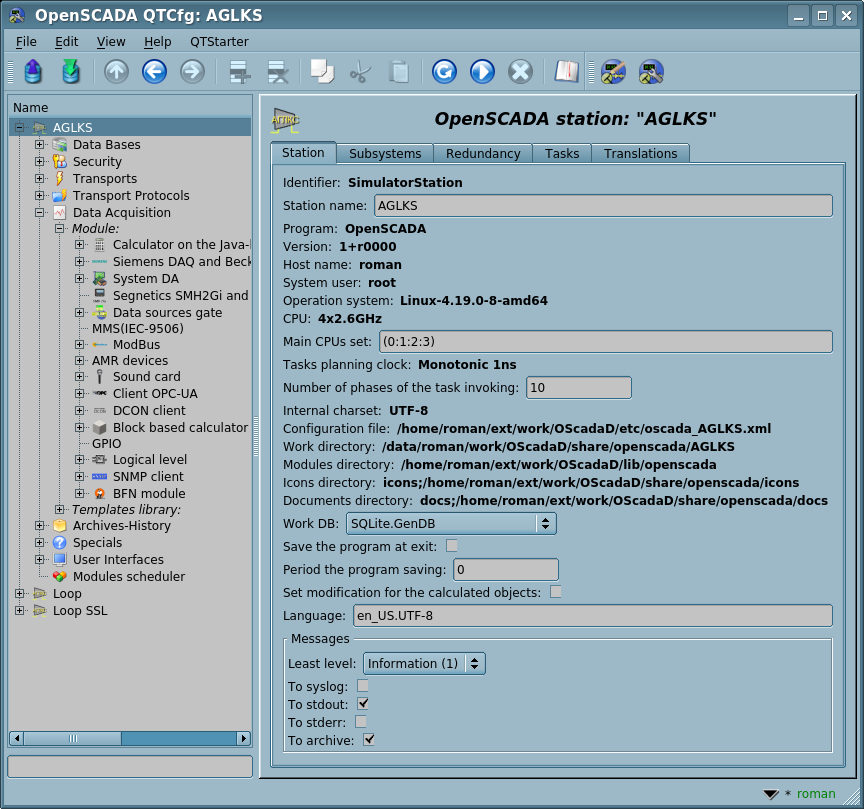
Task: Start the cycled refresh with the play icon
Action: click(x=482, y=72)
